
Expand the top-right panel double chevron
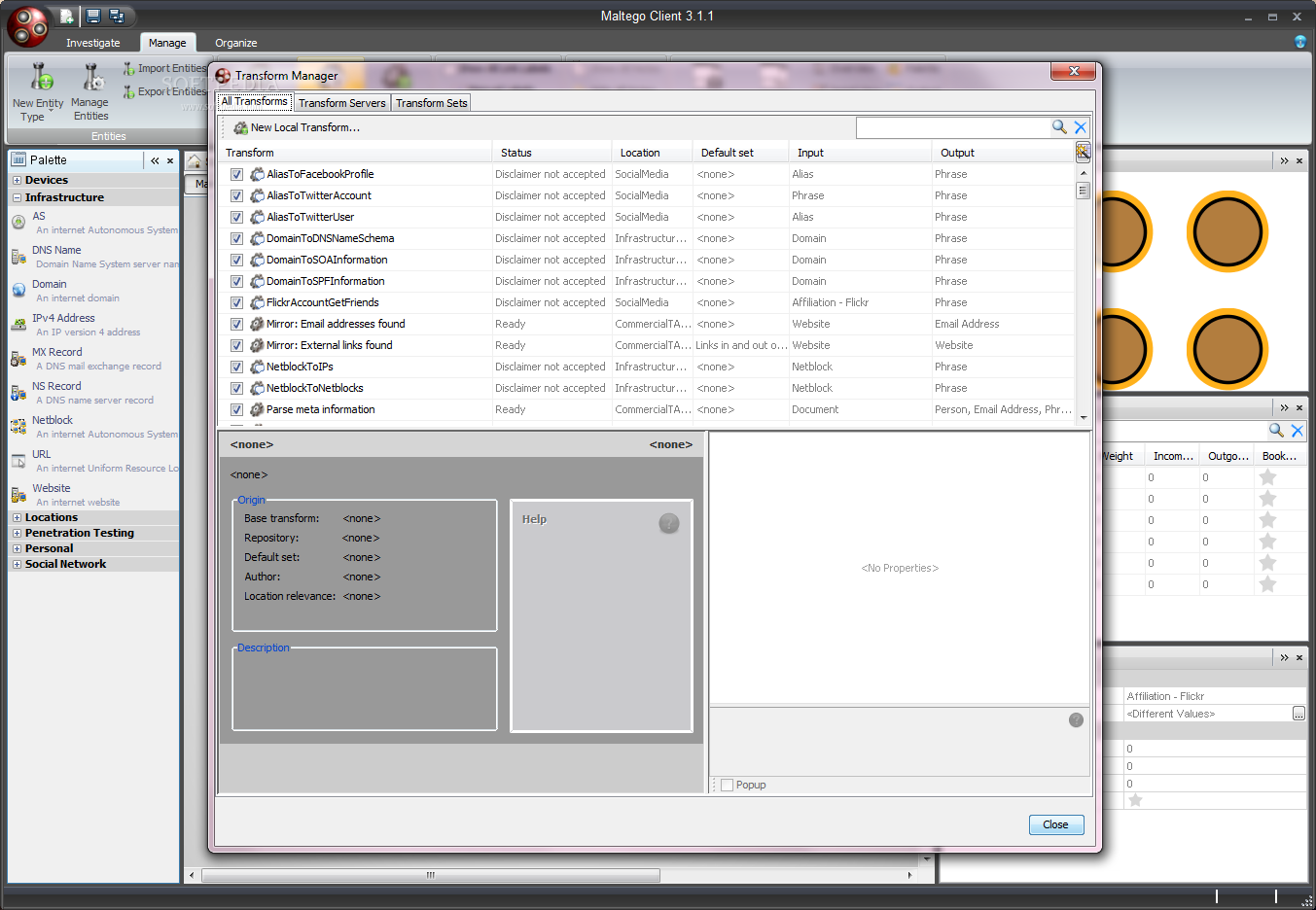[x=1284, y=160]
